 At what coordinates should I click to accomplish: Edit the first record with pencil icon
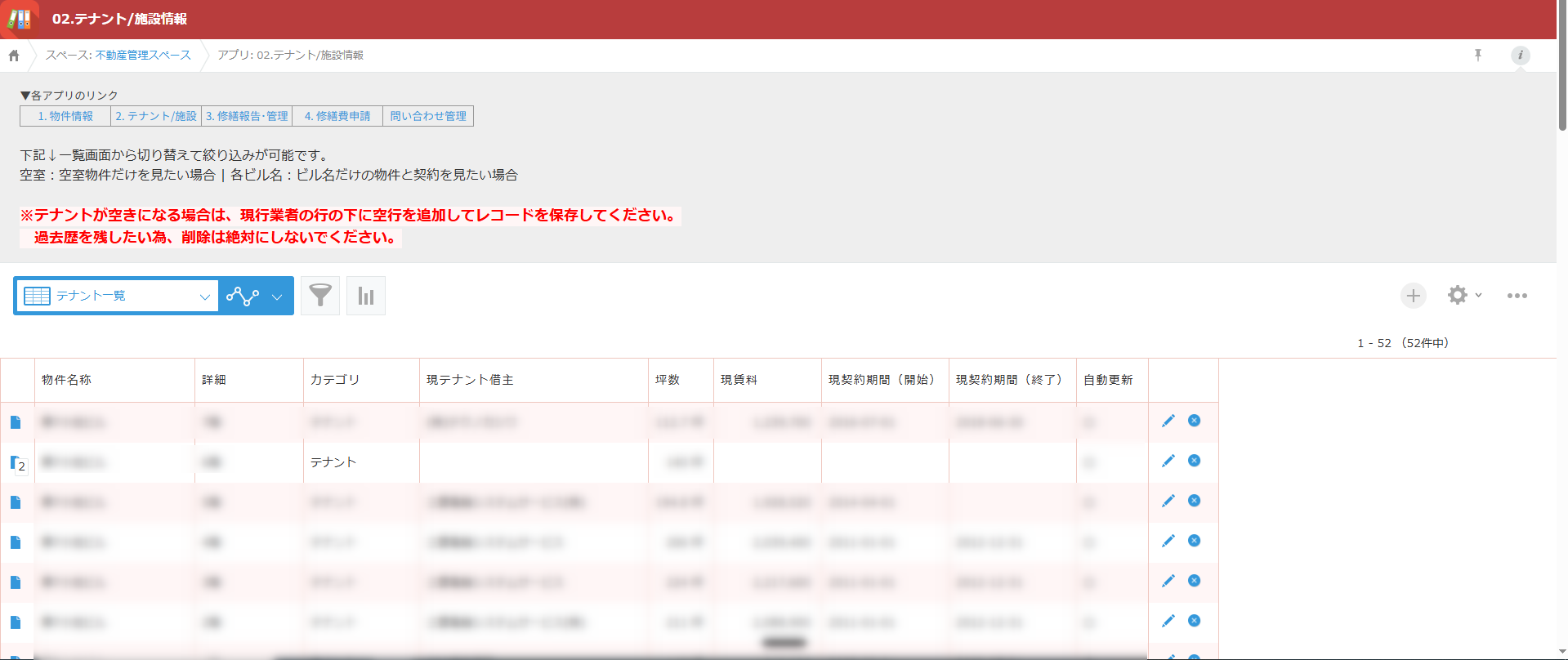pyautogui.click(x=1168, y=421)
